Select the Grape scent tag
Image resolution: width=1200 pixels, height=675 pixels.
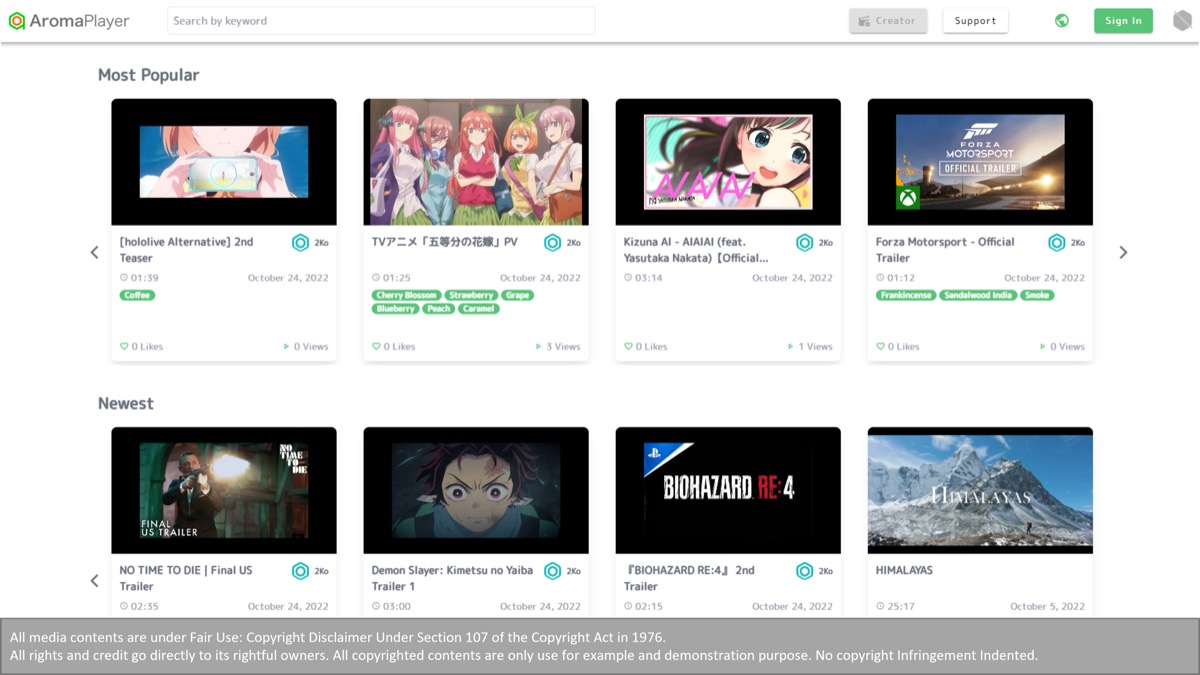[x=517, y=295]
